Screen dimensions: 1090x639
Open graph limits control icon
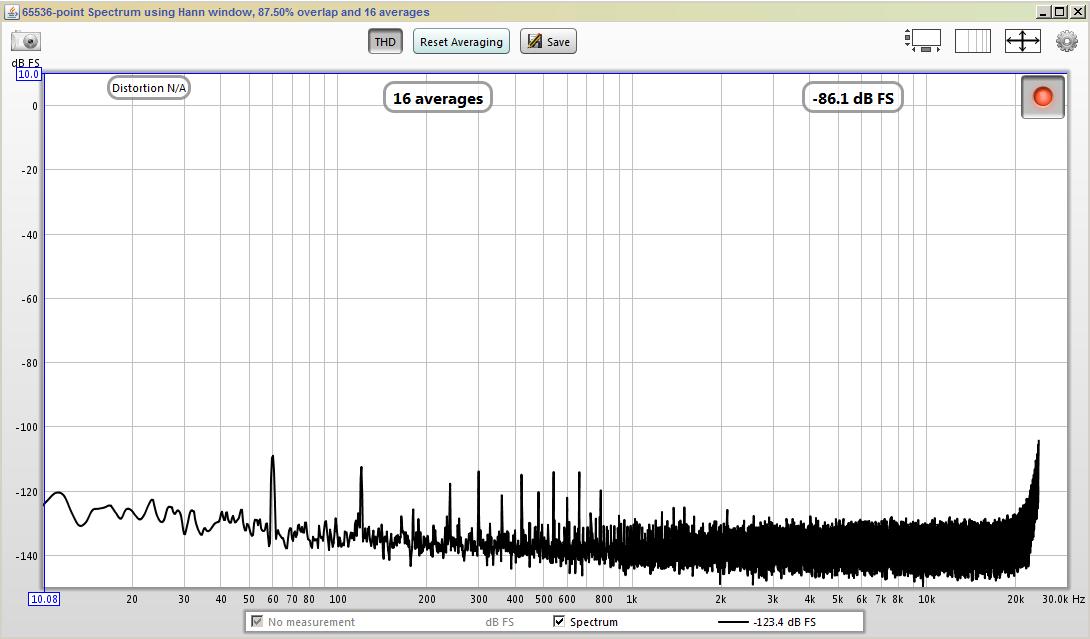(x=922, y=41)
